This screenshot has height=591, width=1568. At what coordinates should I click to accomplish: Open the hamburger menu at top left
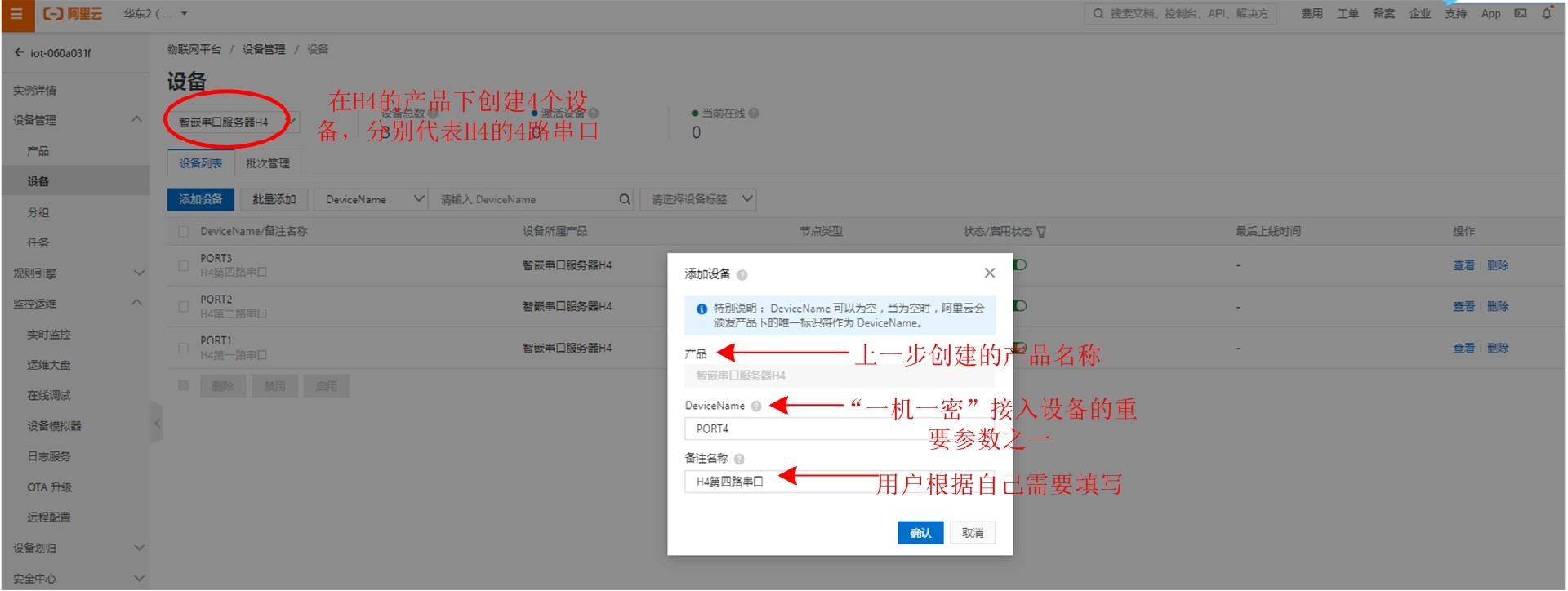[16, 14]
